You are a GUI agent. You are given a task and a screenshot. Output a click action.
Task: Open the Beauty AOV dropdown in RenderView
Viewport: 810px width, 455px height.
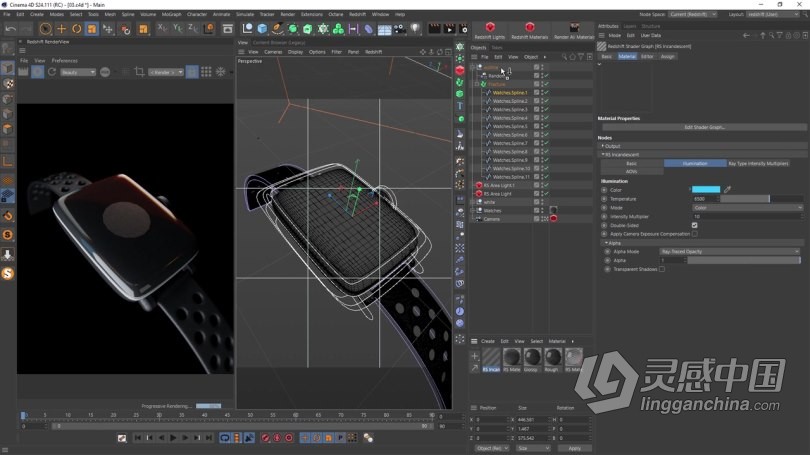point(77,72)
